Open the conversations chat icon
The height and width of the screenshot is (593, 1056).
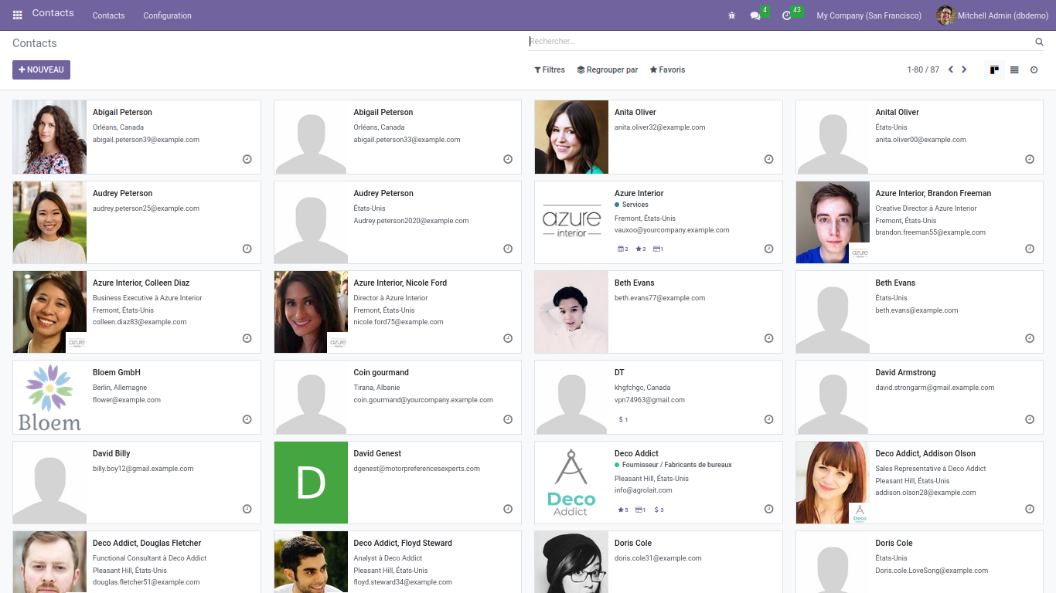click(x=756, y=15)
